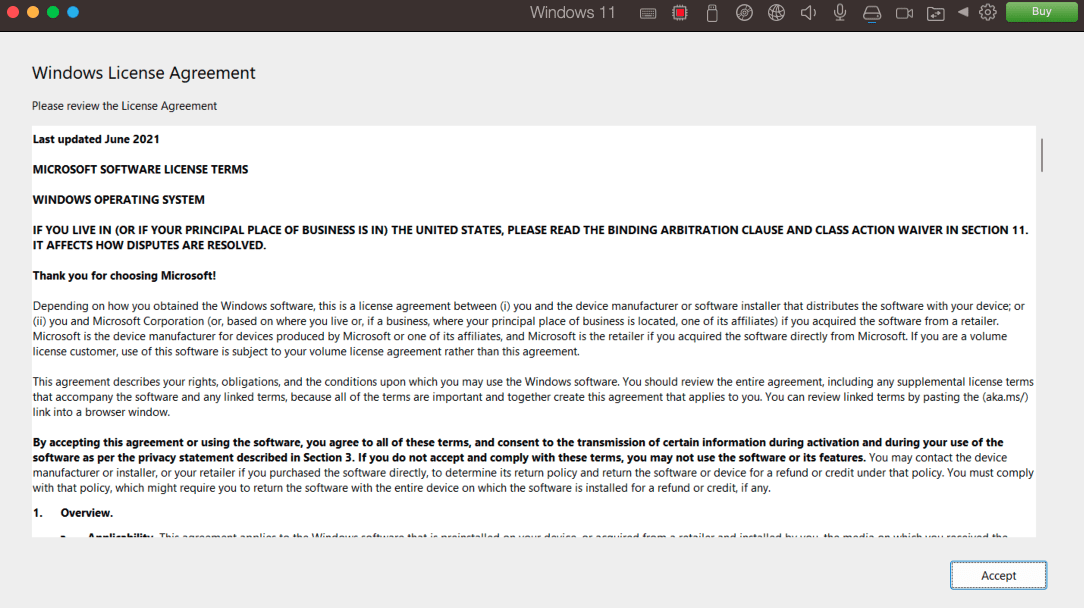Click the "Thank you for choosing Microsoft!" text
This screenshot has height=608, width=1084.
124,275
